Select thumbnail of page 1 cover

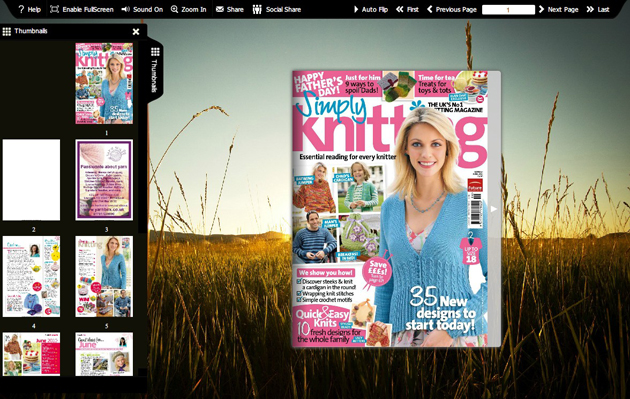(104, 83)
